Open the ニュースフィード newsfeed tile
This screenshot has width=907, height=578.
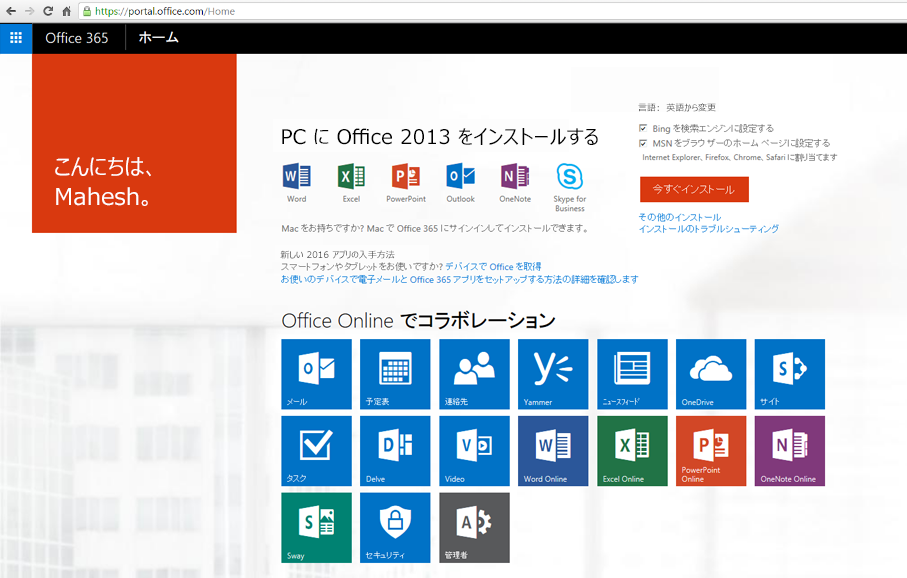pos(632,374)
